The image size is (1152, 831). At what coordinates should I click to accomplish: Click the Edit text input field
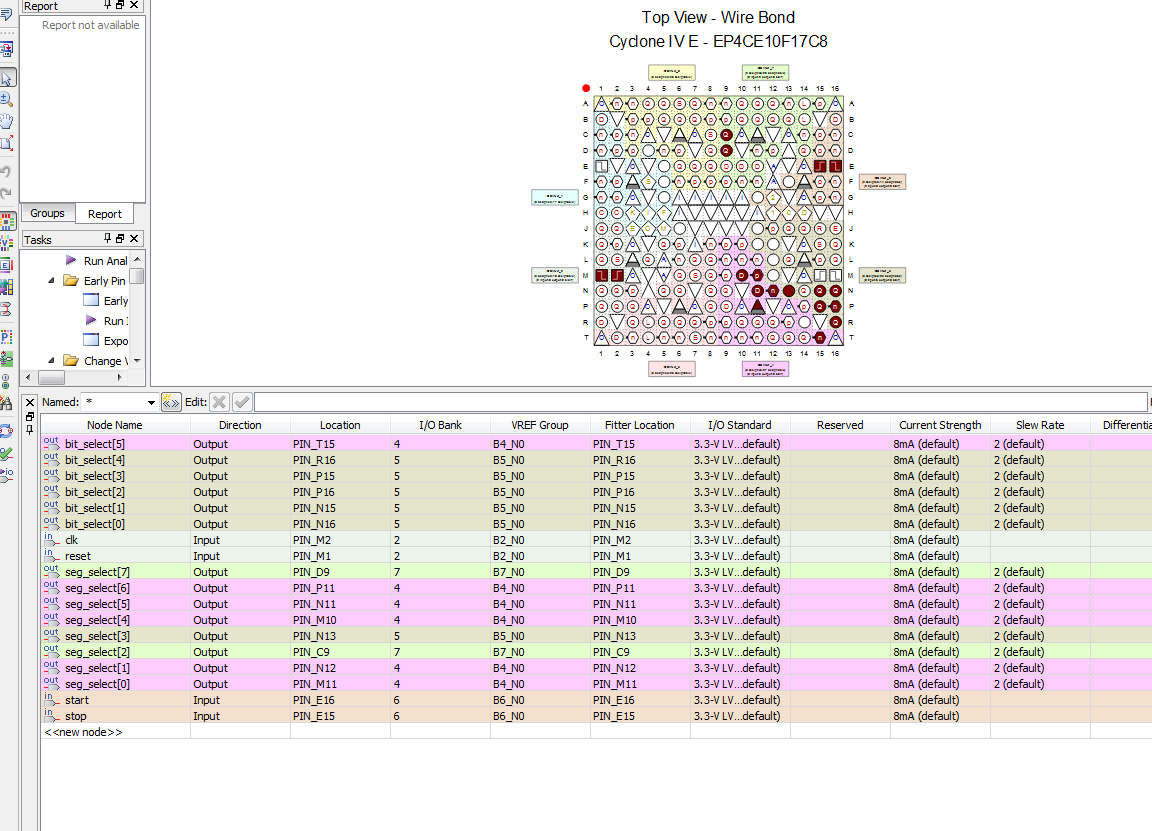point(701,402)
